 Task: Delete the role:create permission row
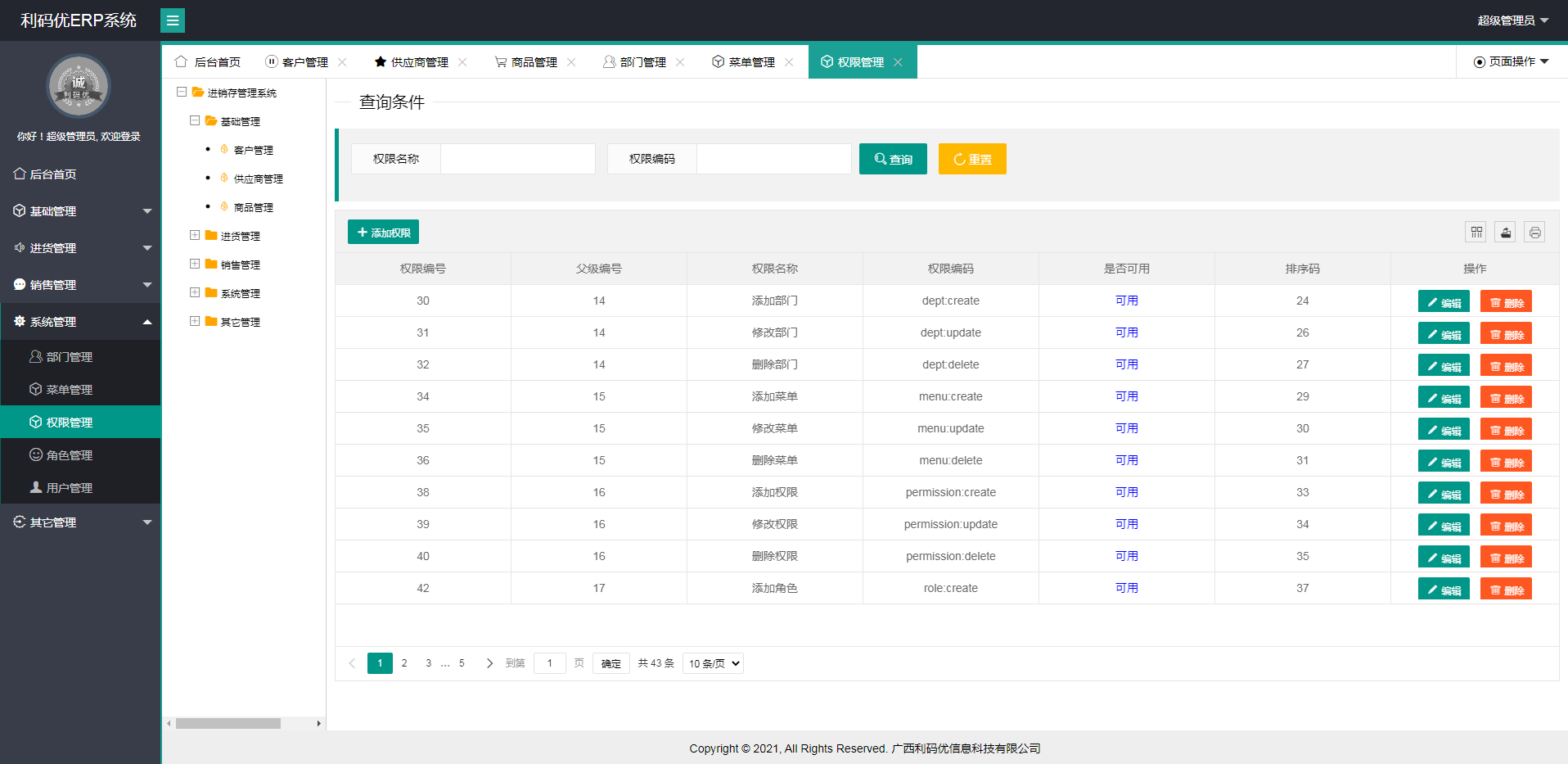[1506, 589]
